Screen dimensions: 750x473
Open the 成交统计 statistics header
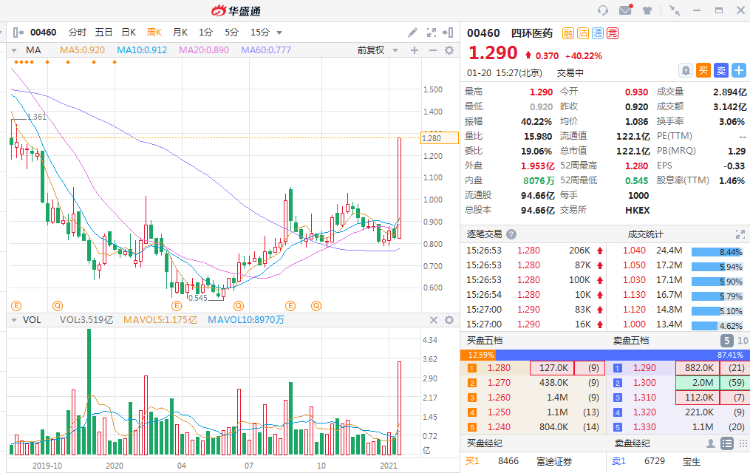point(645,234)
